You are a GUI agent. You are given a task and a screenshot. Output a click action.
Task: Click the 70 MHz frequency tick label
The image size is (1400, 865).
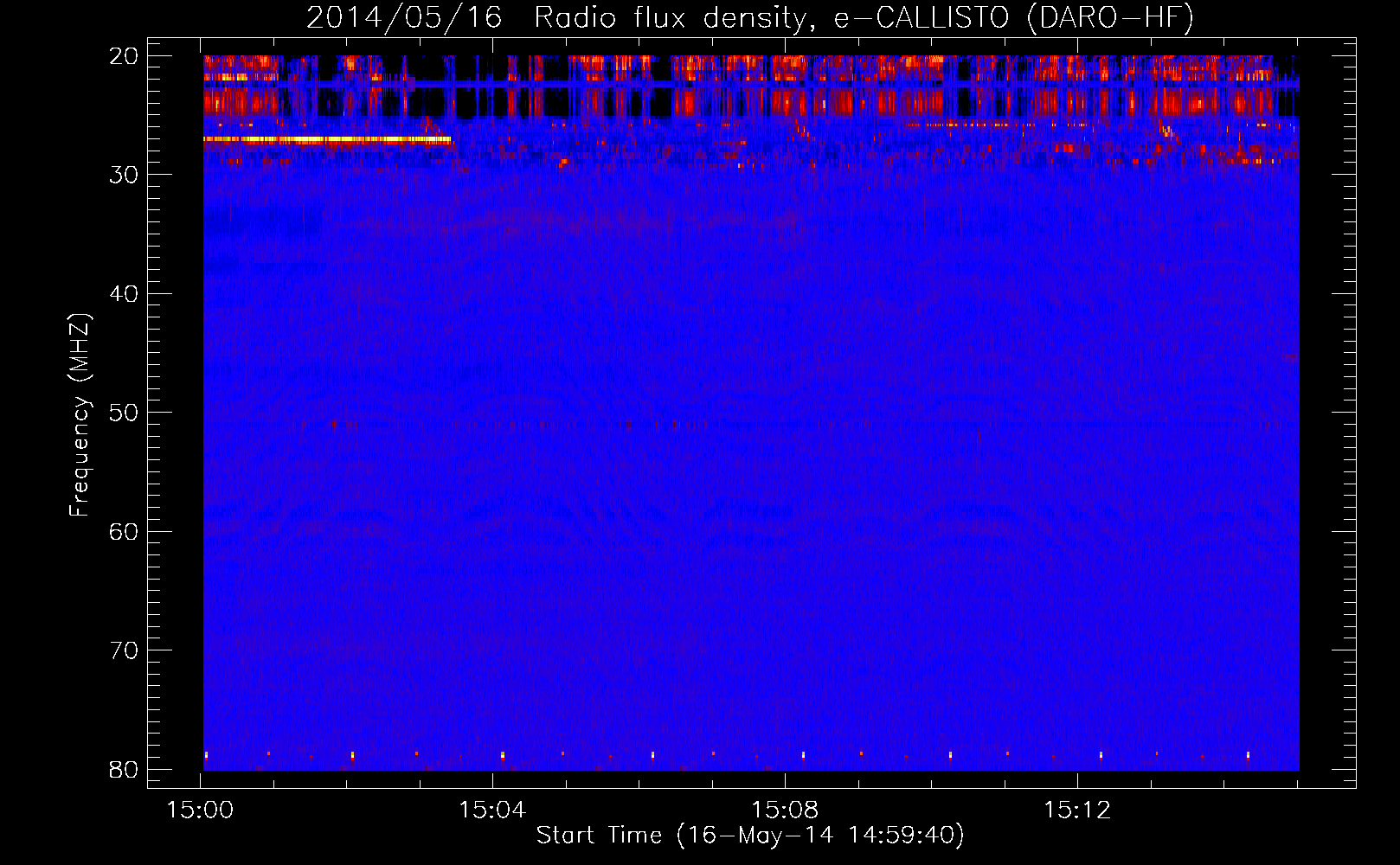click(125, 650)
